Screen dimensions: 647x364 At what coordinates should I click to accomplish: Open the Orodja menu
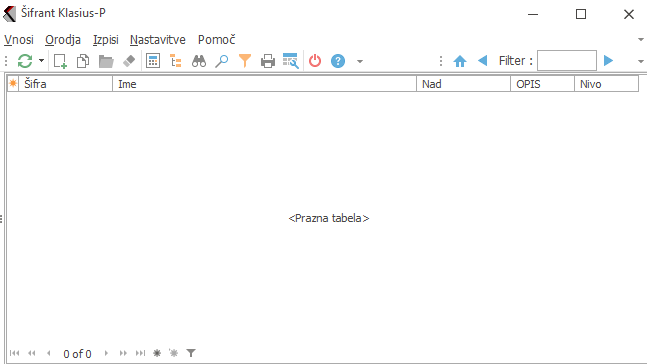coord(63,40)
